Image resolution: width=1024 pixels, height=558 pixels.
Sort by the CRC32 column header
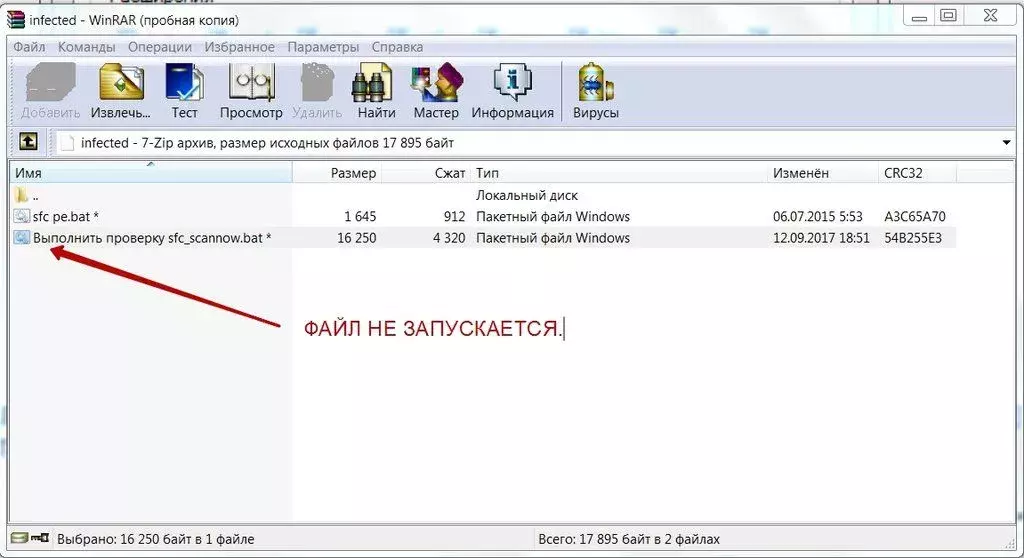click(918, 173)
